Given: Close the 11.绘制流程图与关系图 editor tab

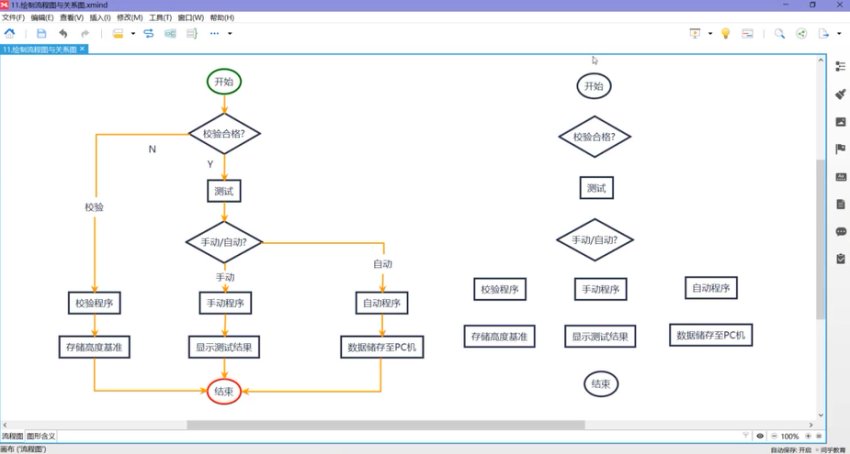Looking at the screenshot, I should click(x=83, y=48).
